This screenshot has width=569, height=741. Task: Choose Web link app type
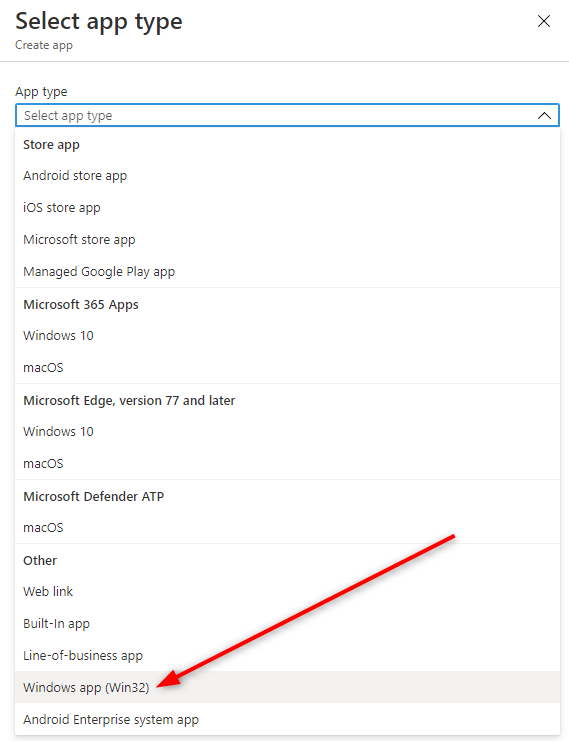point(287,592)
